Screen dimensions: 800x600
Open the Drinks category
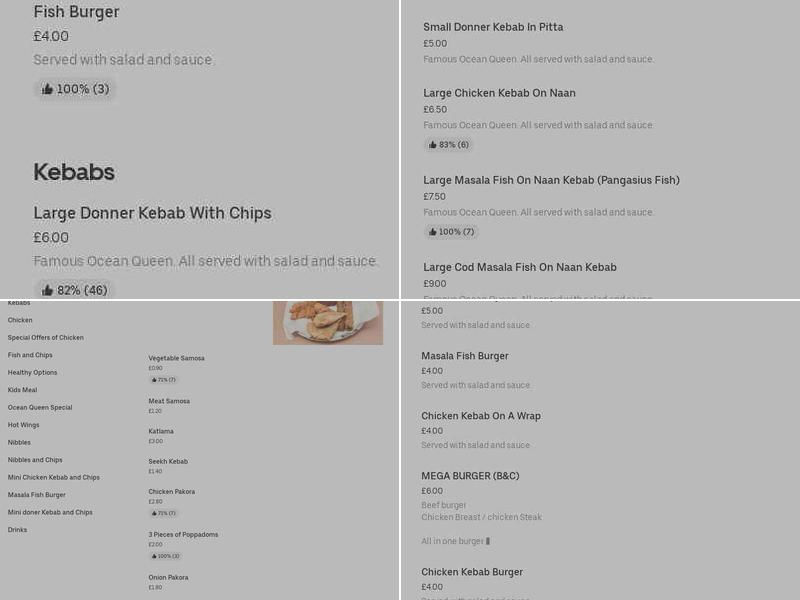pyautogui.click(x=18, y=530)
